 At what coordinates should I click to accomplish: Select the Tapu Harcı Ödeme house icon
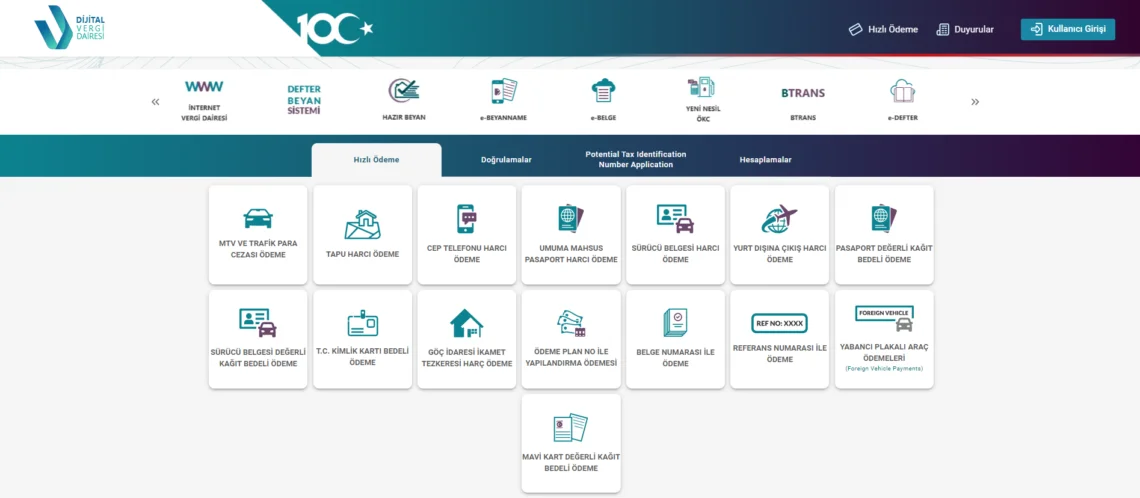click(x=362, y=224)
